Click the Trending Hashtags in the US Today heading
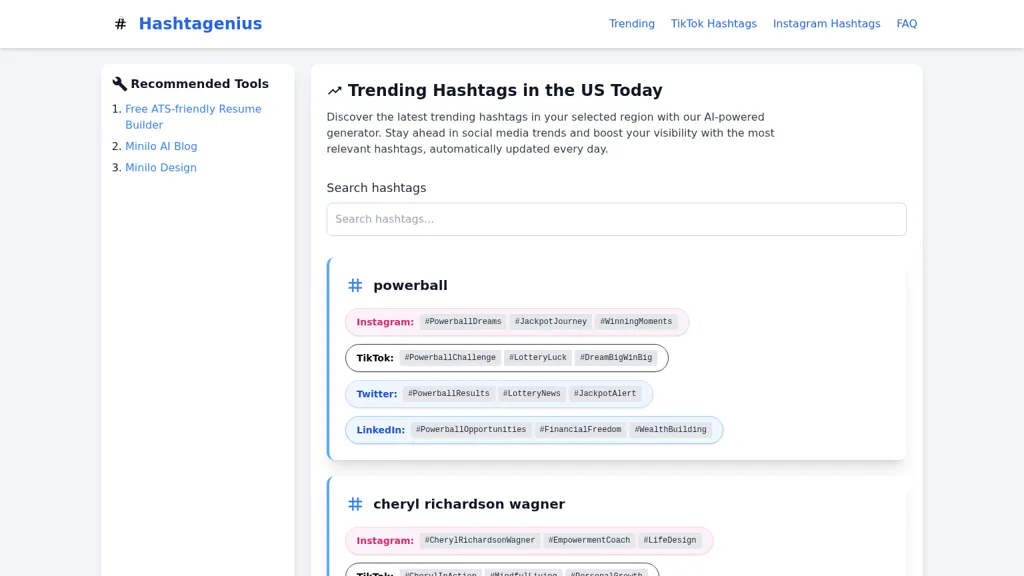 coord(505,90)
